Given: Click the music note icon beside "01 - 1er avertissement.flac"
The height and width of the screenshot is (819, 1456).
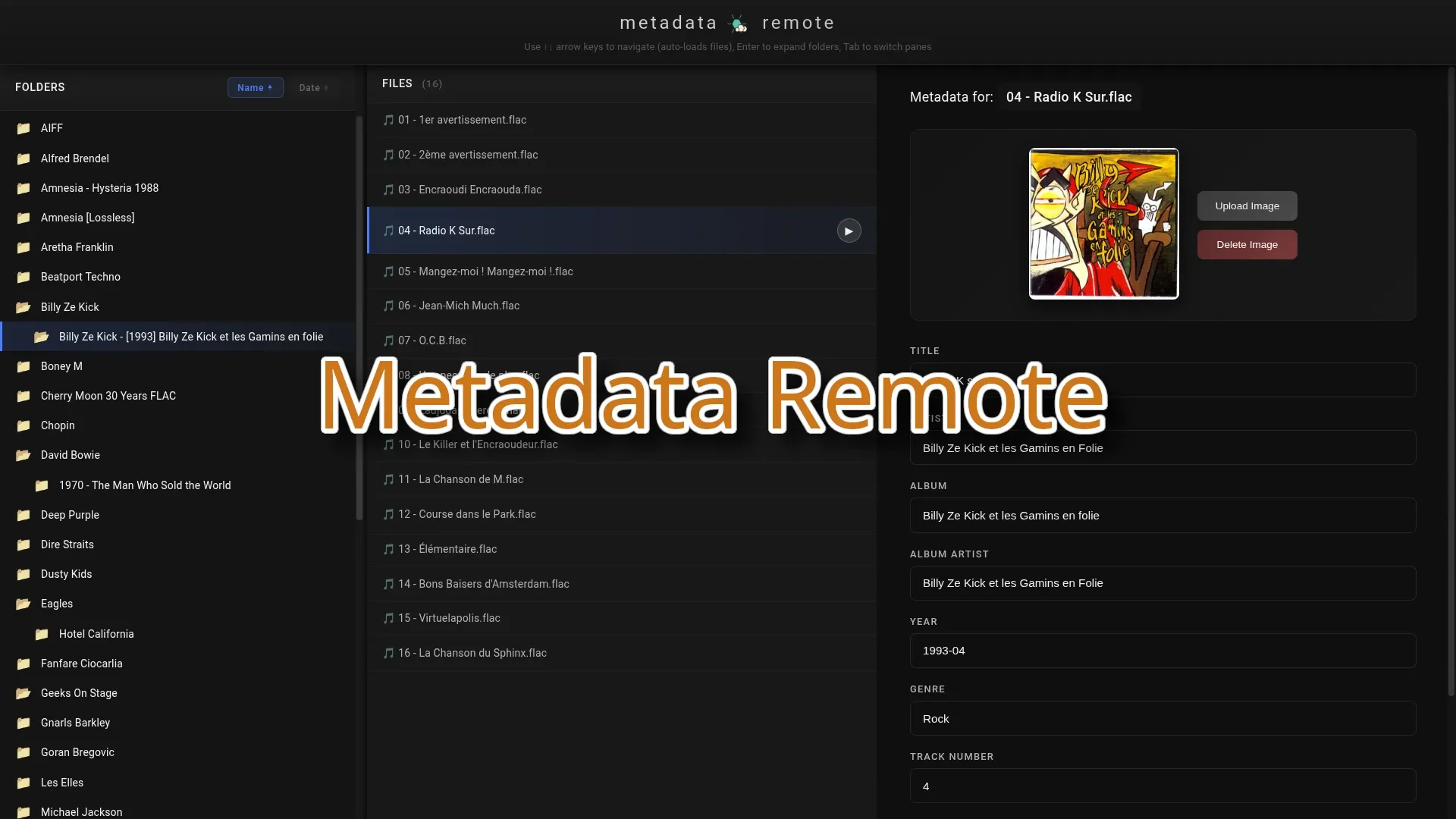Looking at the screenshot, I should (389, 120).
